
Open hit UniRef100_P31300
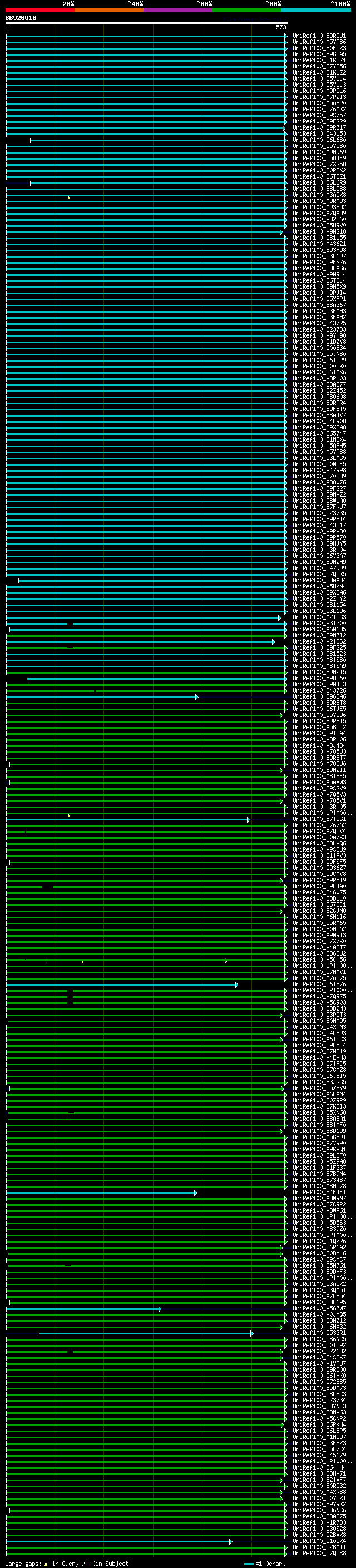pyautogui.click(x=319, y=624)
